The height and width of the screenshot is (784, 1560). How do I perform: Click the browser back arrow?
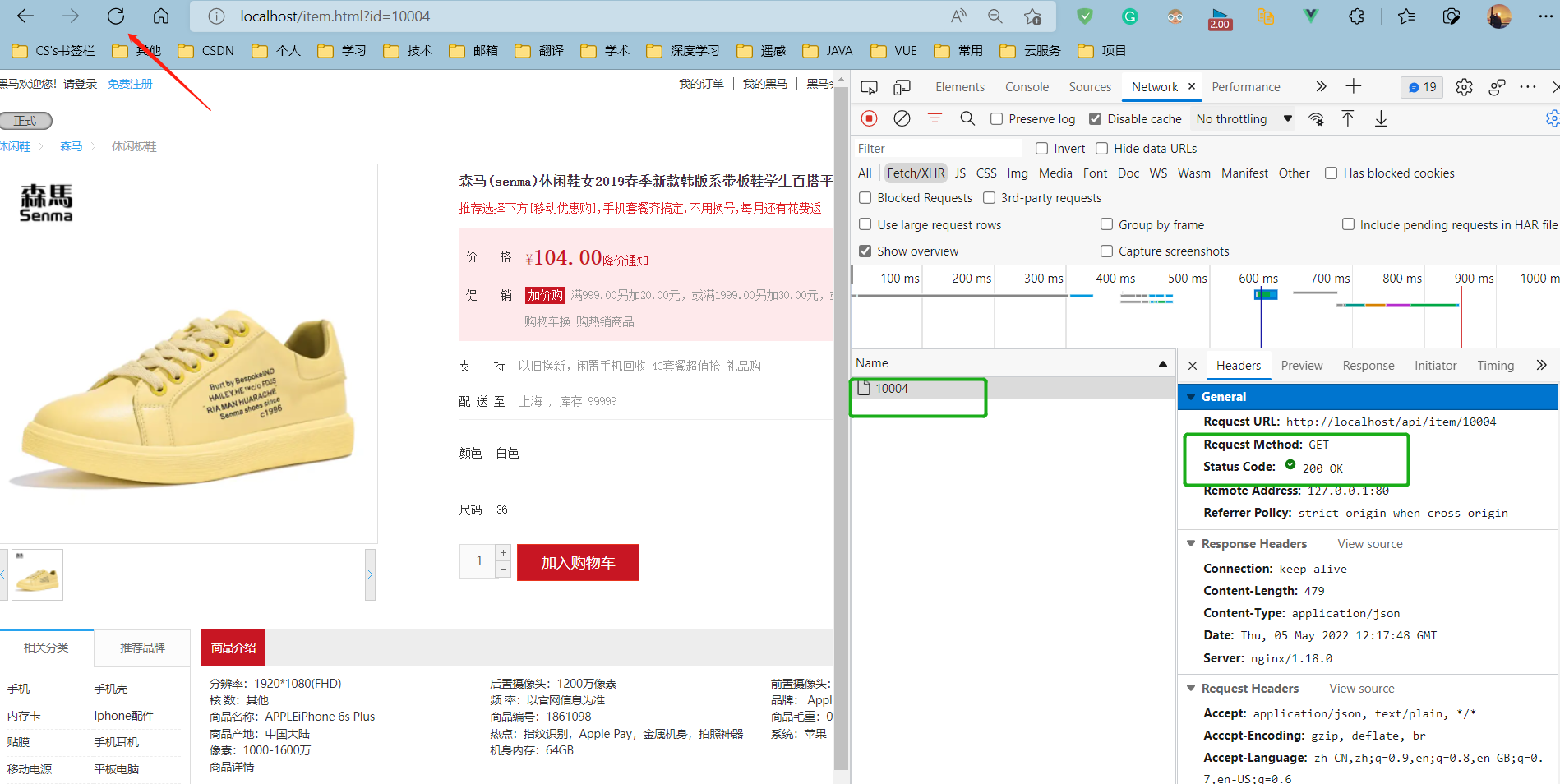25,16
